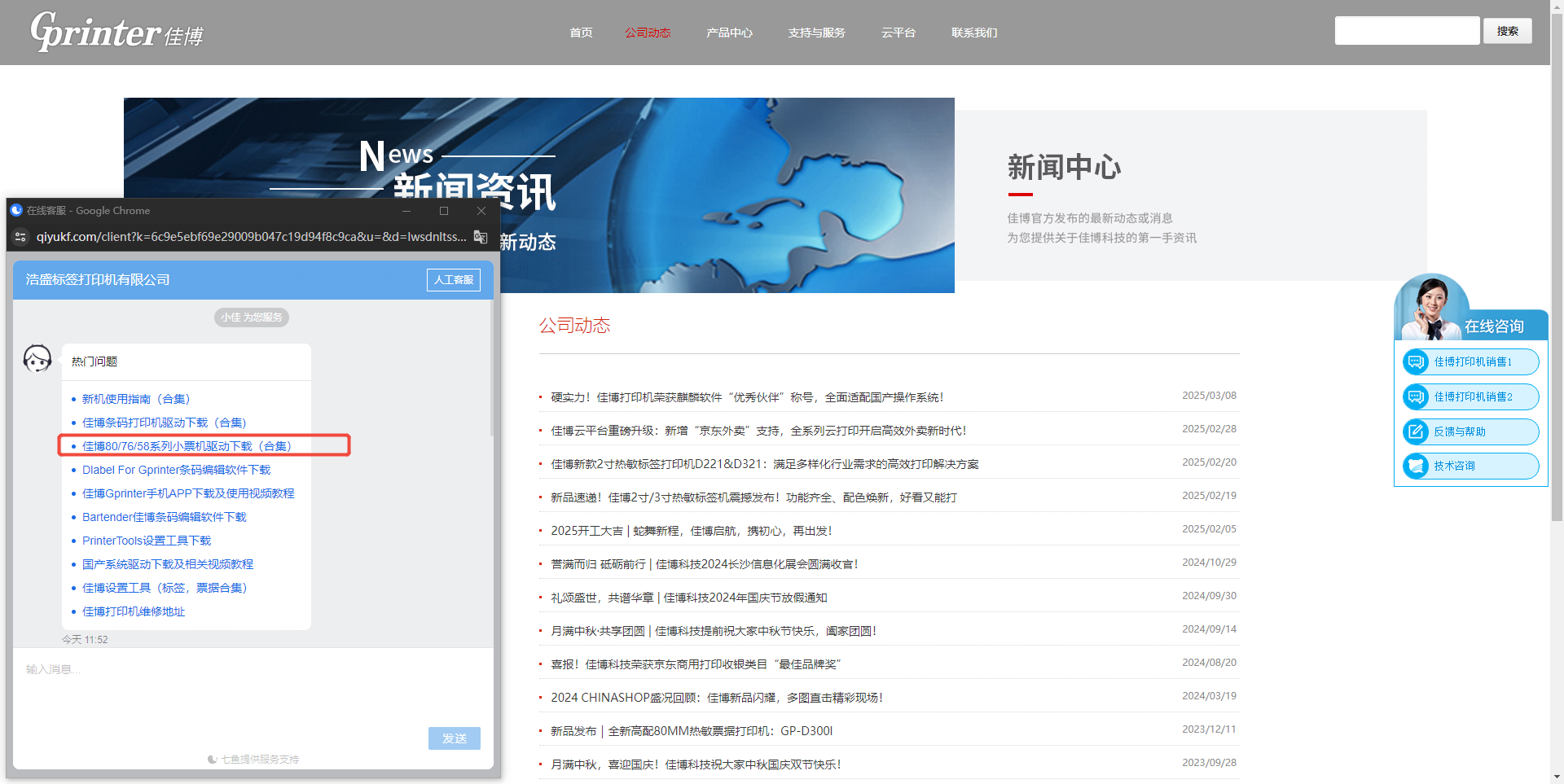Click 技术咨询 button
The width and height of the screenshot is (1564, 784).
(1471, 466)
